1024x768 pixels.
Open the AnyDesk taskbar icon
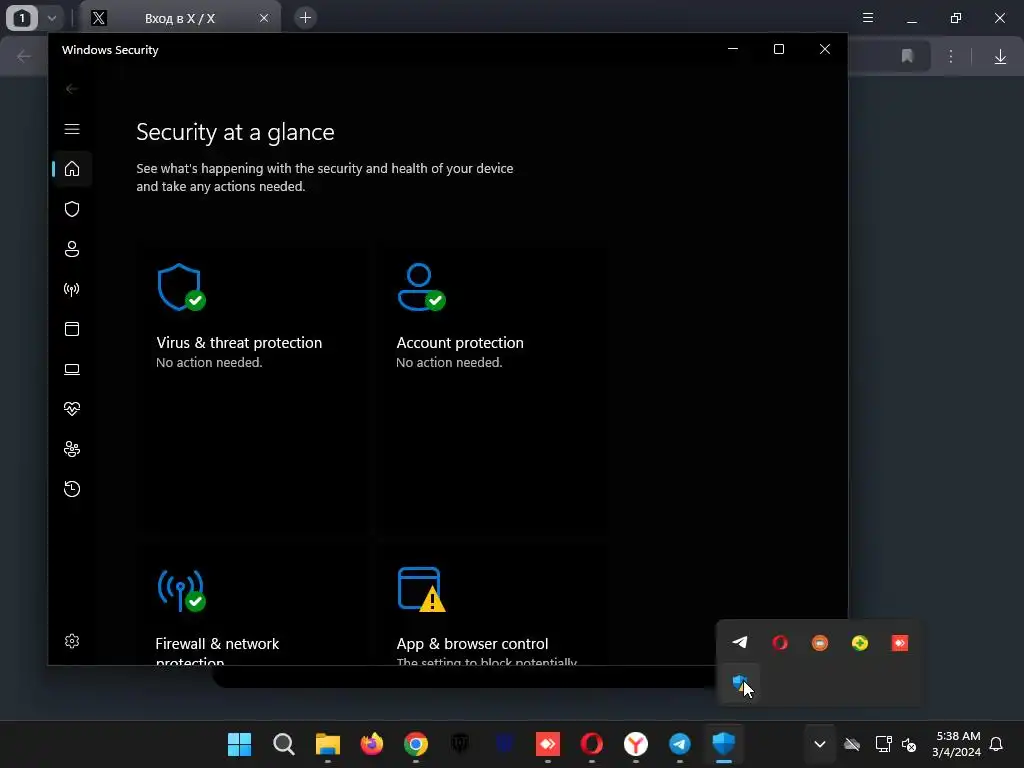click(x=548, y=744)
